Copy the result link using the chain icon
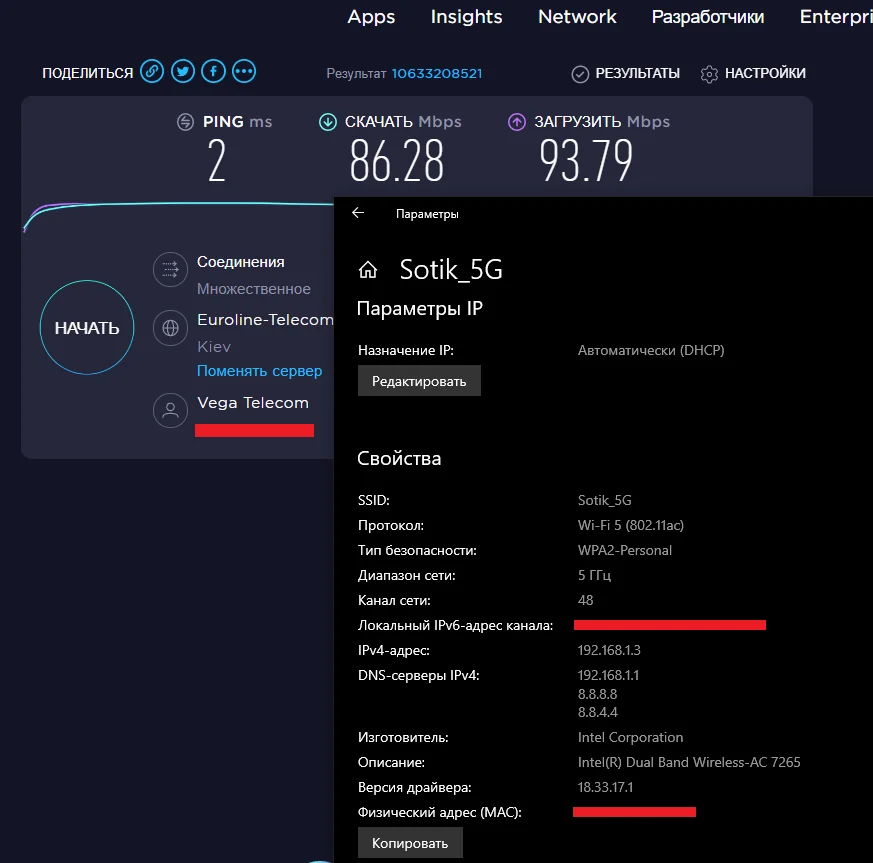The image size is (873, 863). pyautogui.click(x=152, y=71)
